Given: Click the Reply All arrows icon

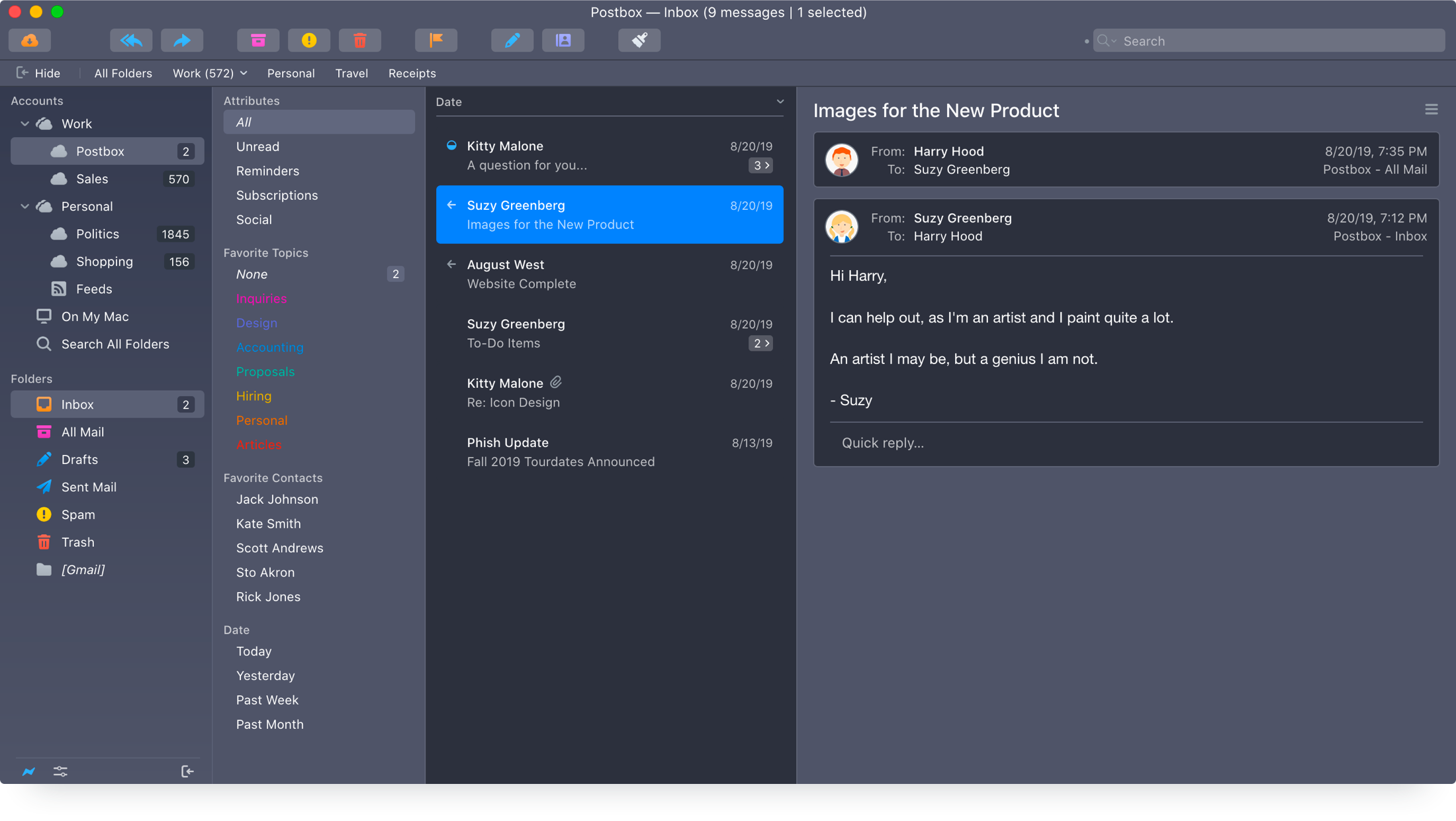Looking at the screenshot, I should tap(131, 40).
